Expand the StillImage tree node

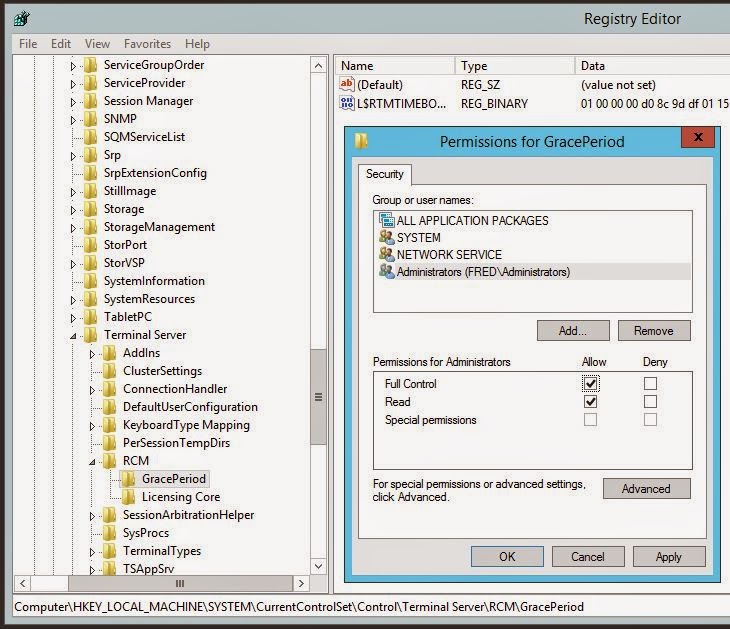[x=73, y=192]
